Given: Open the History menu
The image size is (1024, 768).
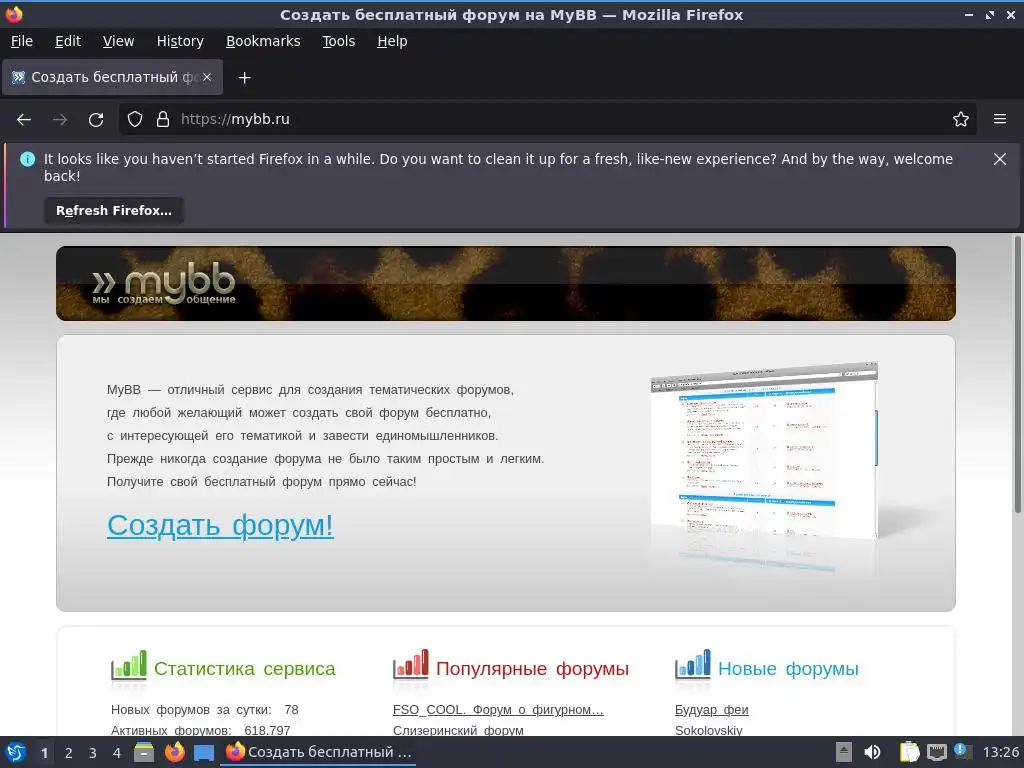Looking at the screenshot, I should [180, 41].
